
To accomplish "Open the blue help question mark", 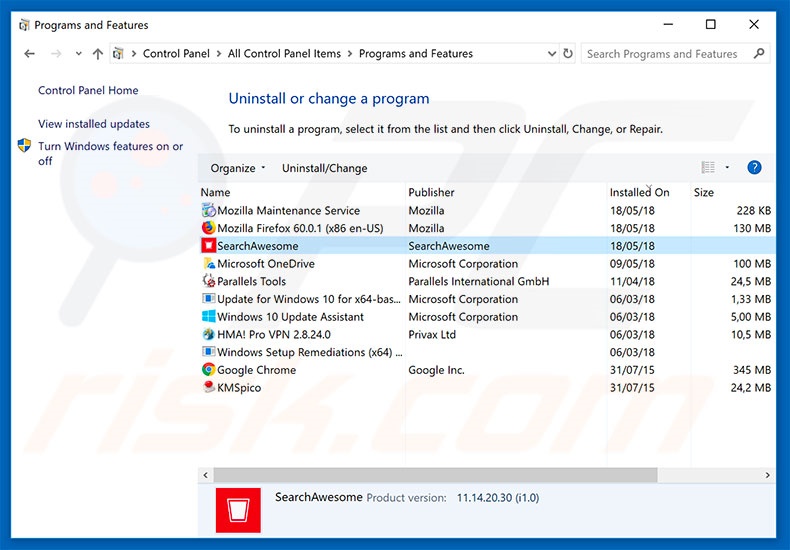I will point(754,167).
